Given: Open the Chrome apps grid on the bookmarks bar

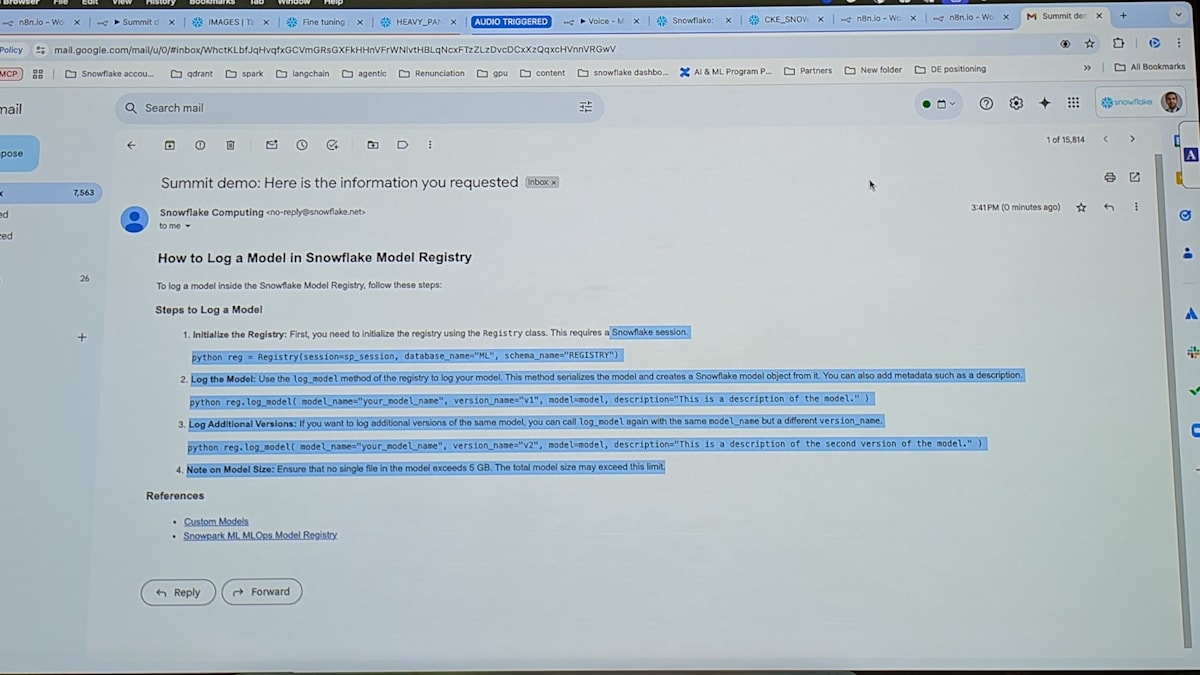Looking at the screenshot, I should pos(38,73).
